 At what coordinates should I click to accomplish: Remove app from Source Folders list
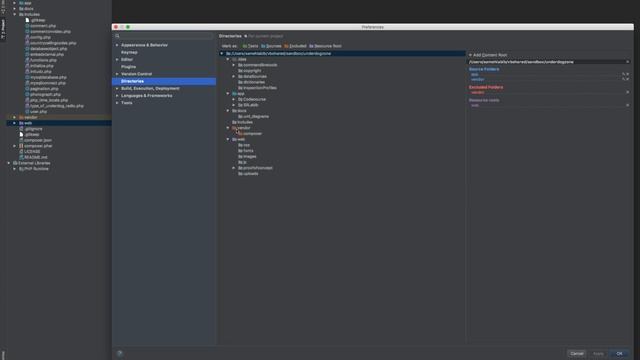tap(628, 74)
